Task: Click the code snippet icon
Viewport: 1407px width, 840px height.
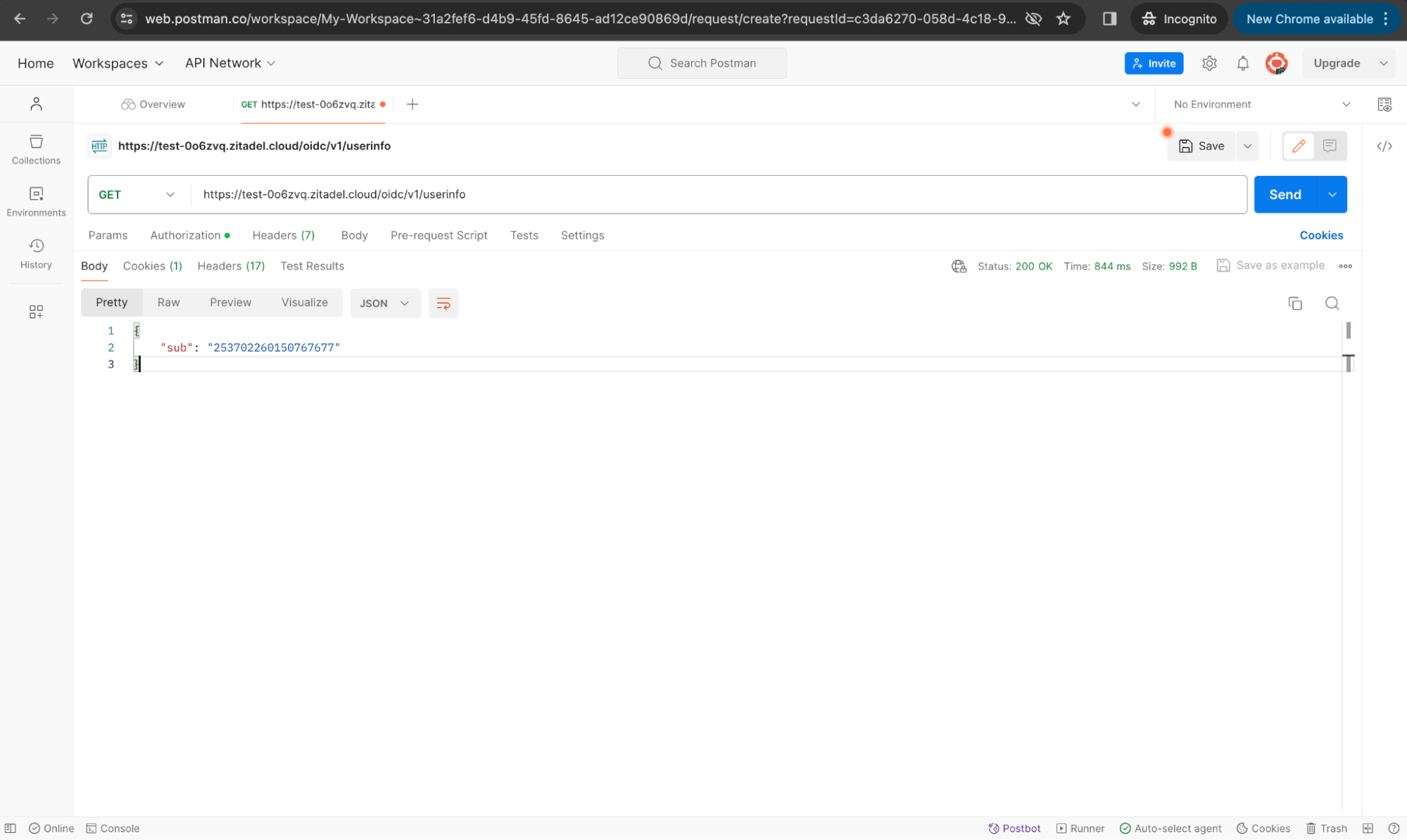Action: point(1385,146)
